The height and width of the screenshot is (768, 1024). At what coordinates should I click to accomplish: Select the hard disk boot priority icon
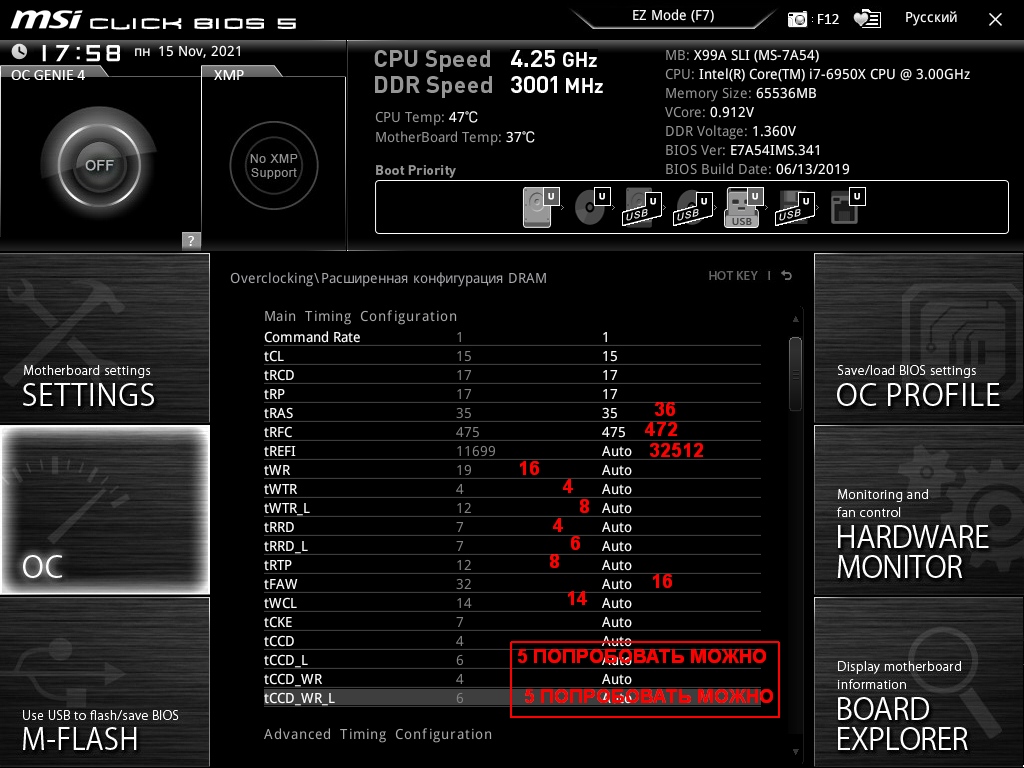pyautogui.click(x=541, y=207)
